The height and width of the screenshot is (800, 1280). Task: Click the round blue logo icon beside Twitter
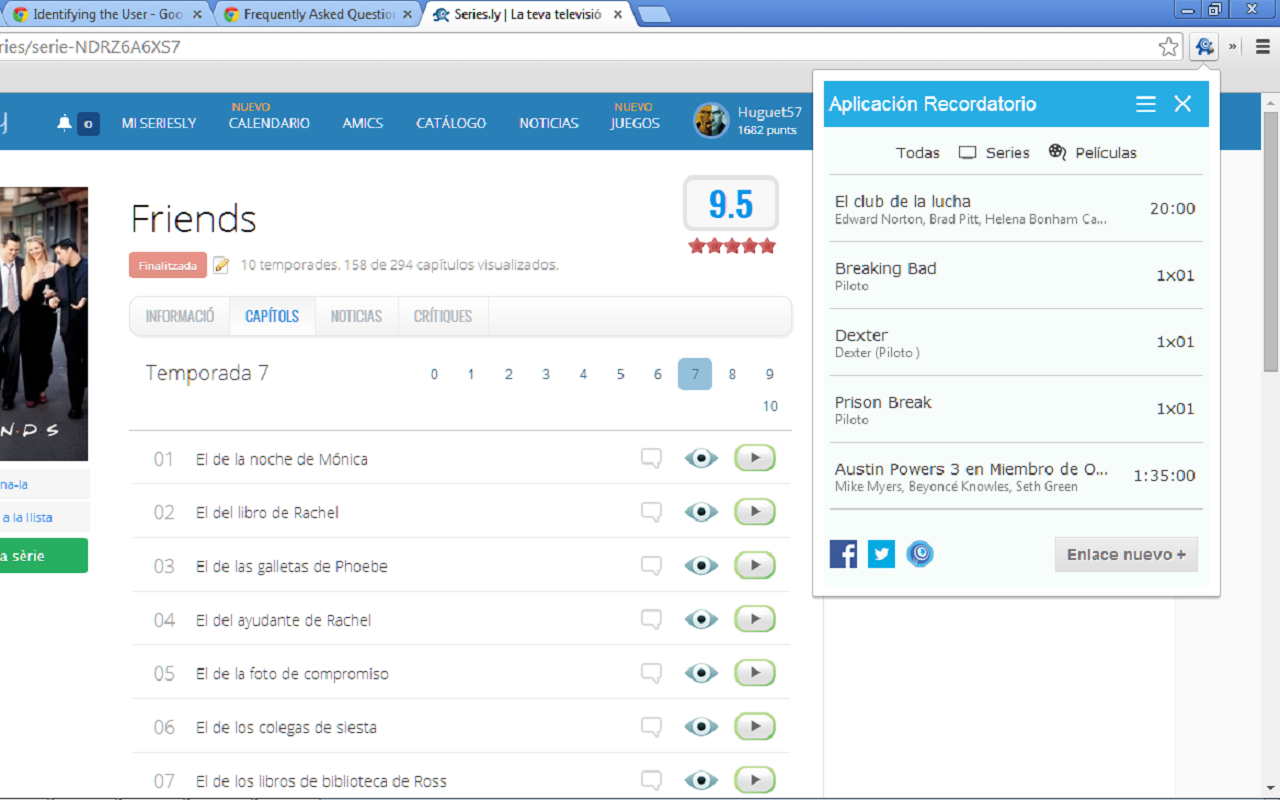pyautogui.click(x=920, y=554)
